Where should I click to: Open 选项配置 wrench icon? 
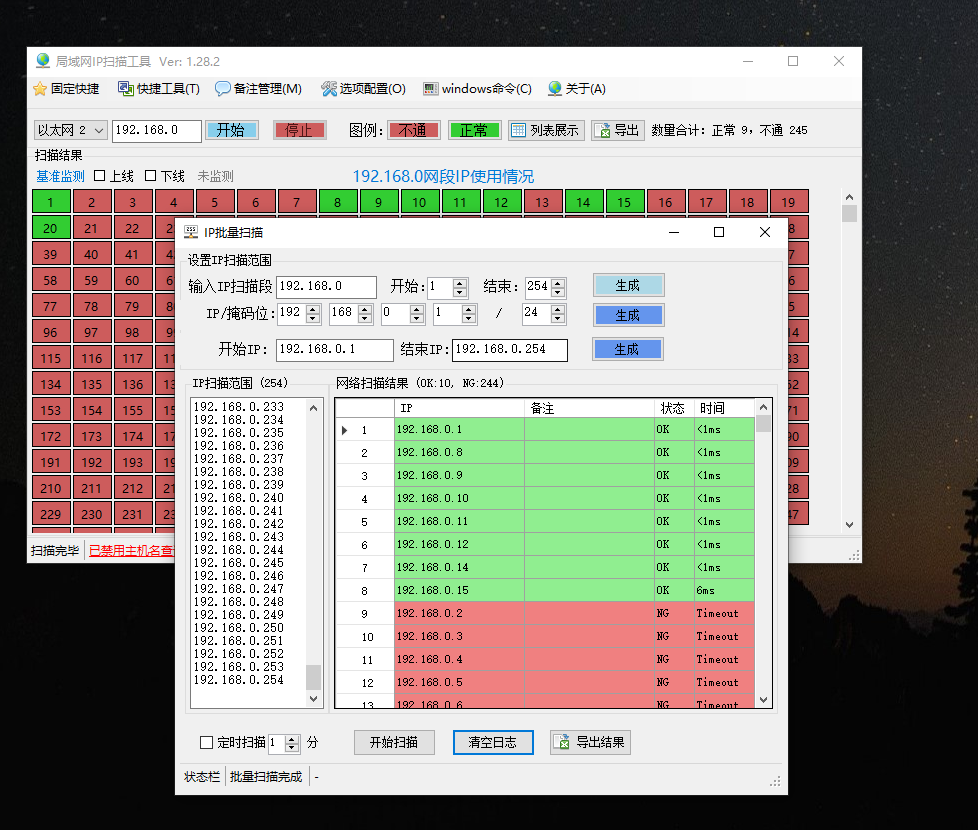pos(329,89)
